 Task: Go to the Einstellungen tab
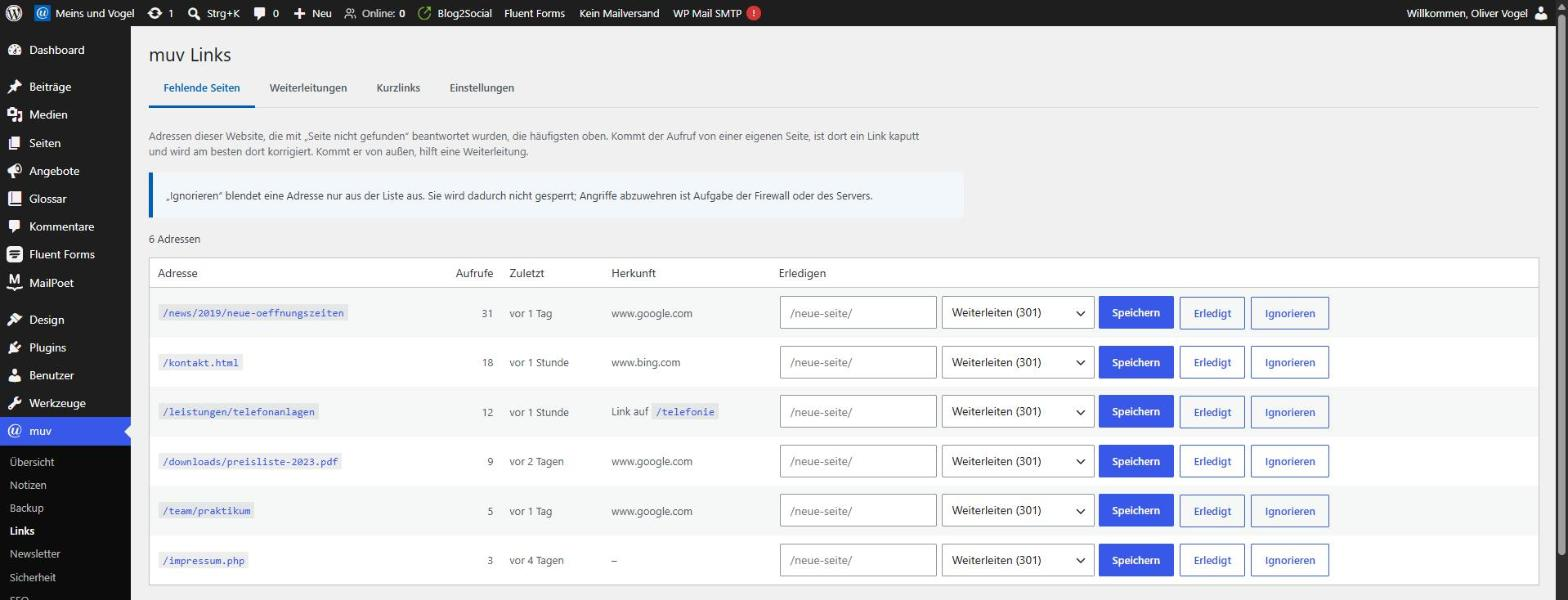click(482, 88)
